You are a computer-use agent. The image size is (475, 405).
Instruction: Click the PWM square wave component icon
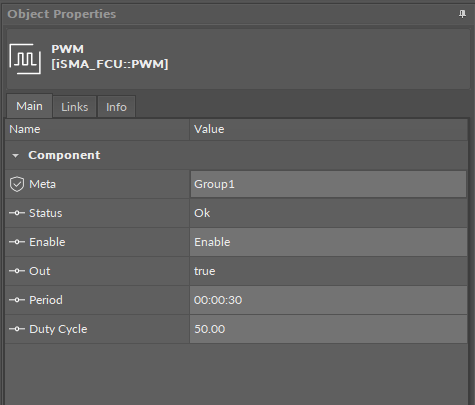(x=25, y=59)
